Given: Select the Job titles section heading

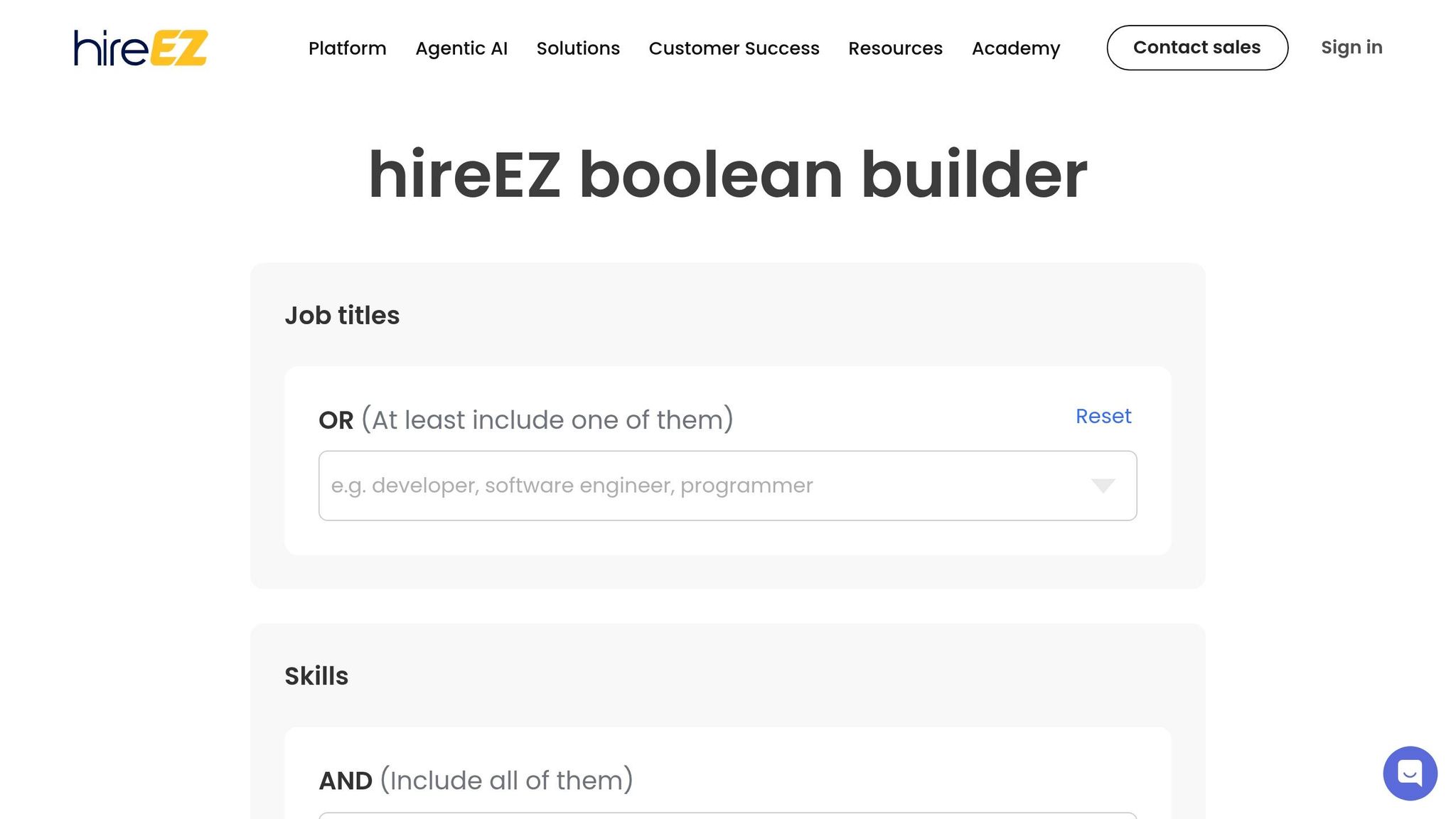Looking at the screenshot, I should [x=342, y=314].
